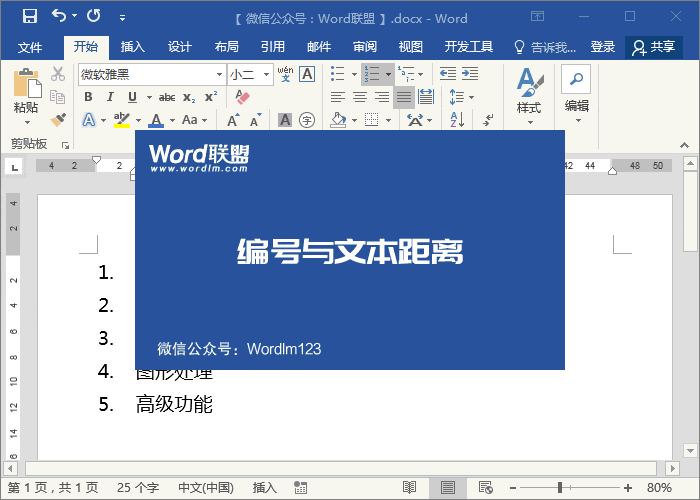
Task: Switch to the 插入 tab
Action: coord(133,47)
